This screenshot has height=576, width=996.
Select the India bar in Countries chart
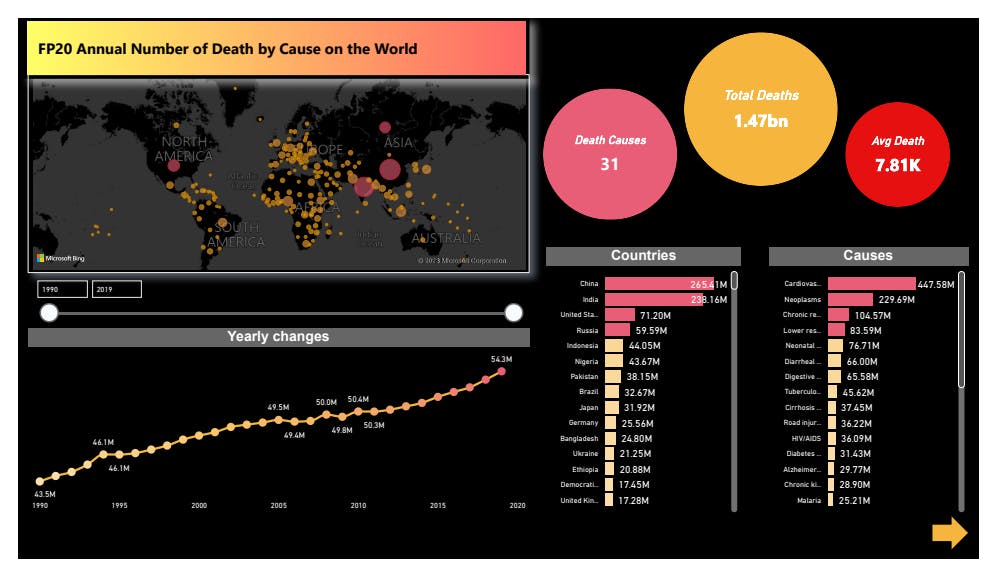[654, 299]
